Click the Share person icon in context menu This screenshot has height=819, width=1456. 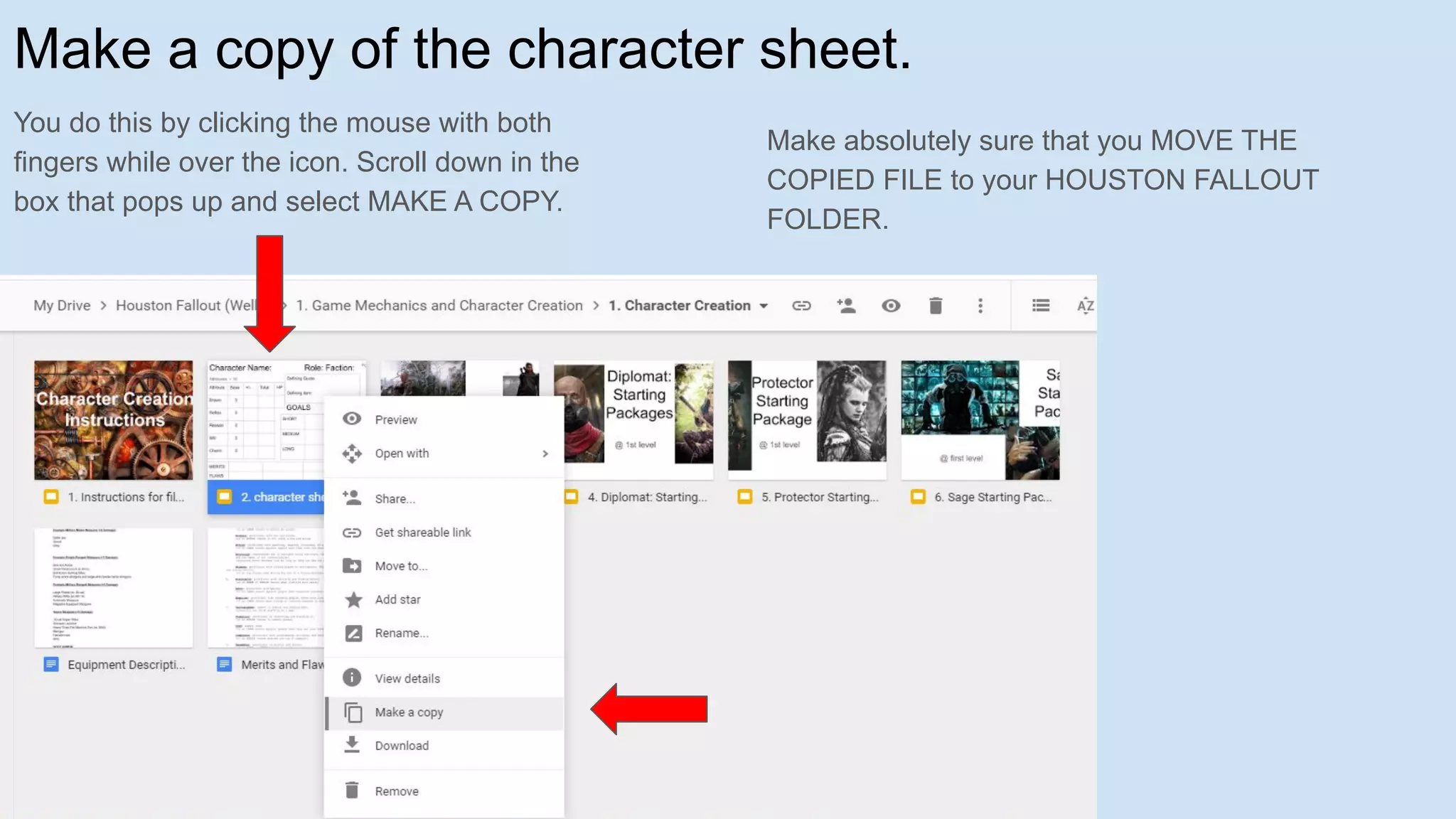(x=352, y=498)
